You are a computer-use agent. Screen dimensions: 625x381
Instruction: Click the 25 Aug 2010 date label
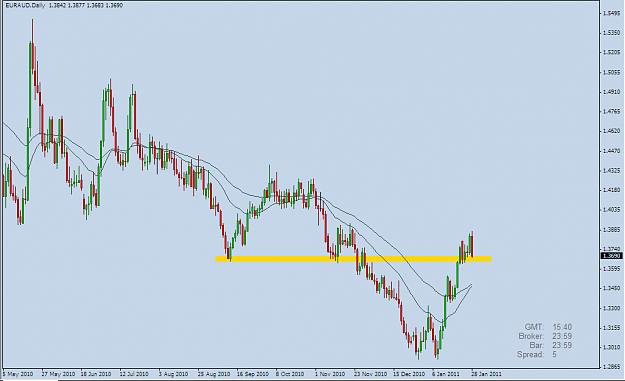pos(214,374)
